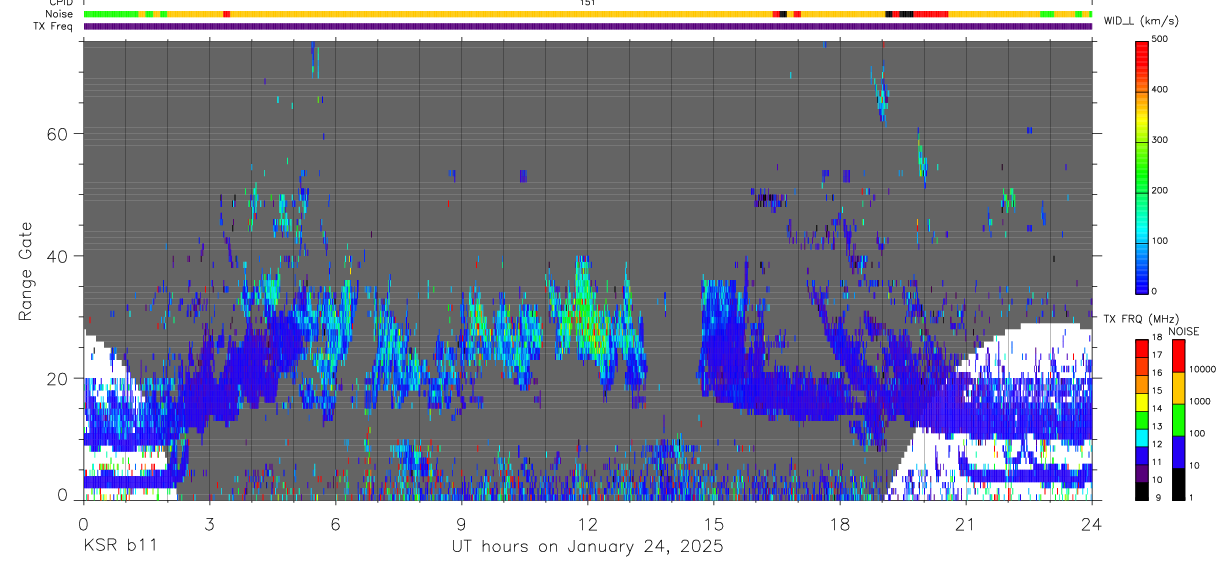Click the '11' tick on TX FRQ legend
1228x567 pixels.
pos(1156,463)
